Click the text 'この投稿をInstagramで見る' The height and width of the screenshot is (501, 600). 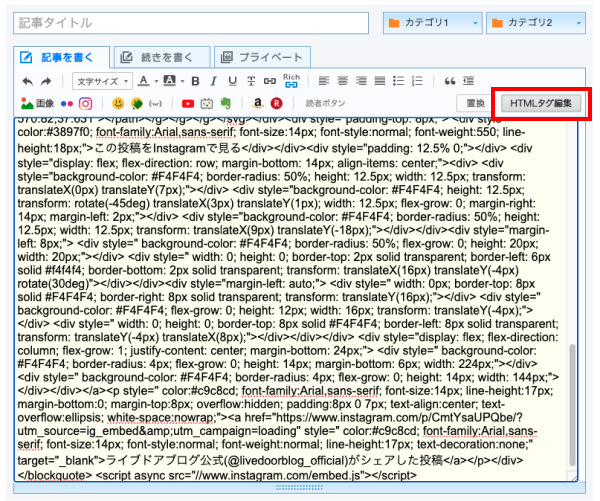point(168,148)
